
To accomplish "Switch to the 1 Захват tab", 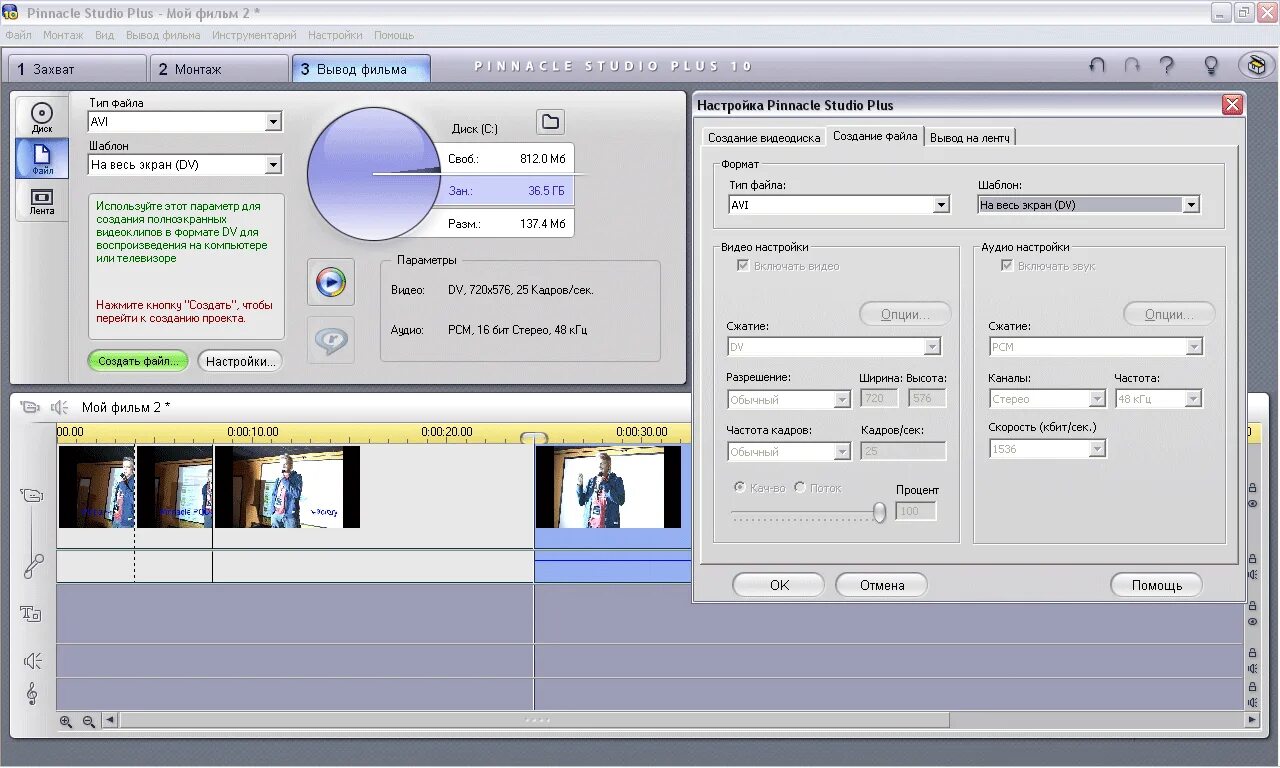I will coord(78,69).
